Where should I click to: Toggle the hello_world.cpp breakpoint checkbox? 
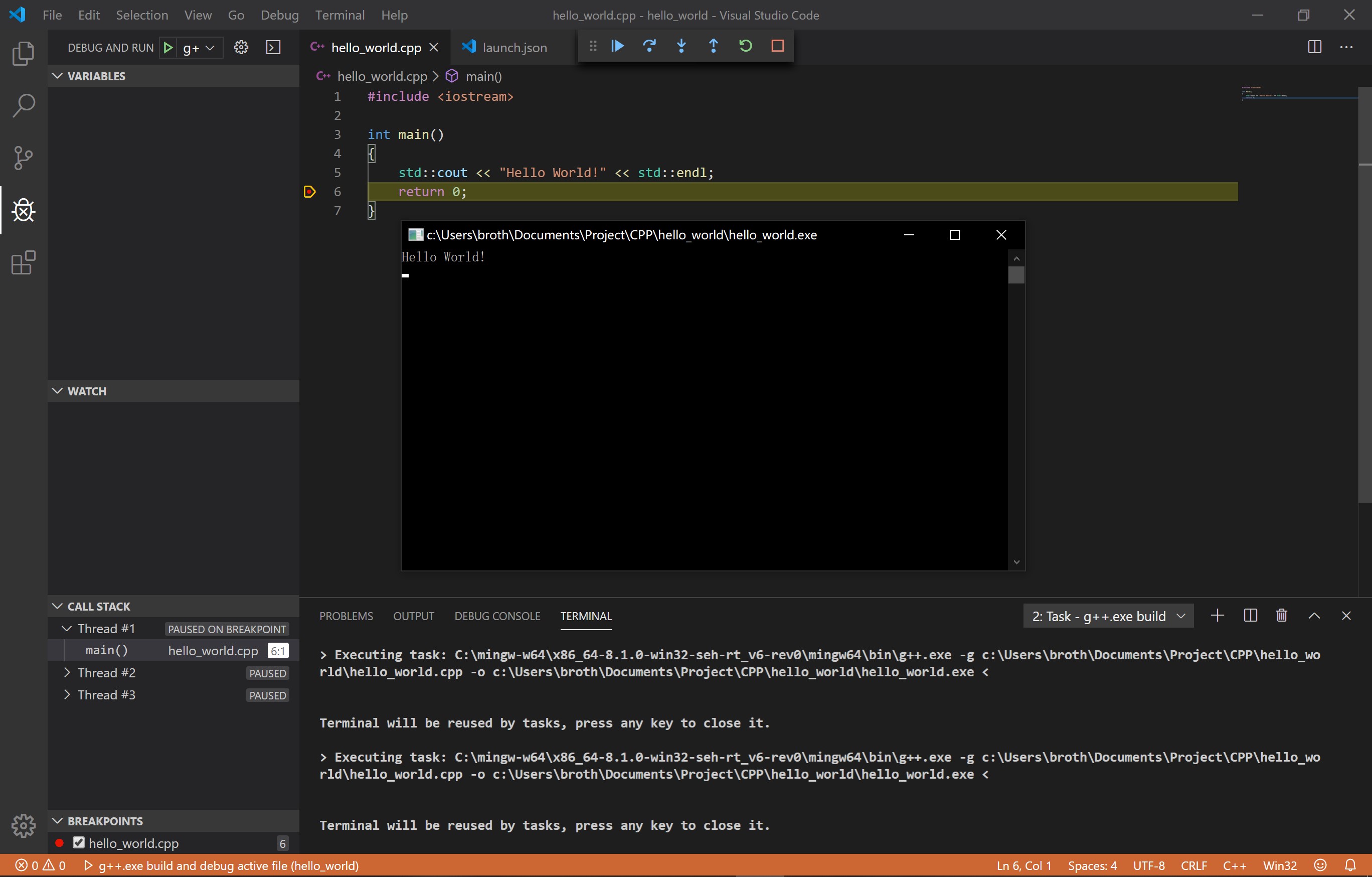pyautogui.click(x=79, y=842)
